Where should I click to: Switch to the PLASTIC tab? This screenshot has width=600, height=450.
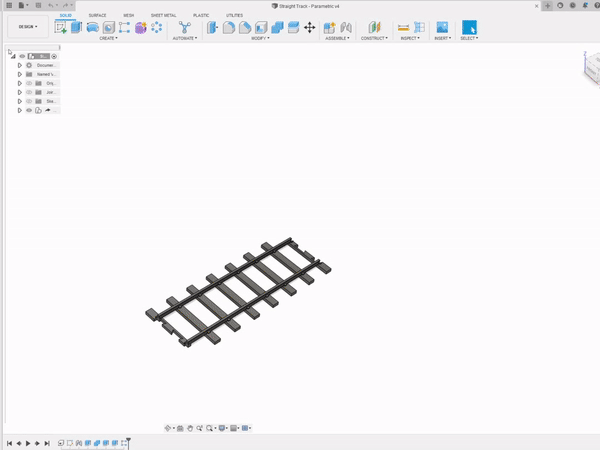[x=201, y=15]
